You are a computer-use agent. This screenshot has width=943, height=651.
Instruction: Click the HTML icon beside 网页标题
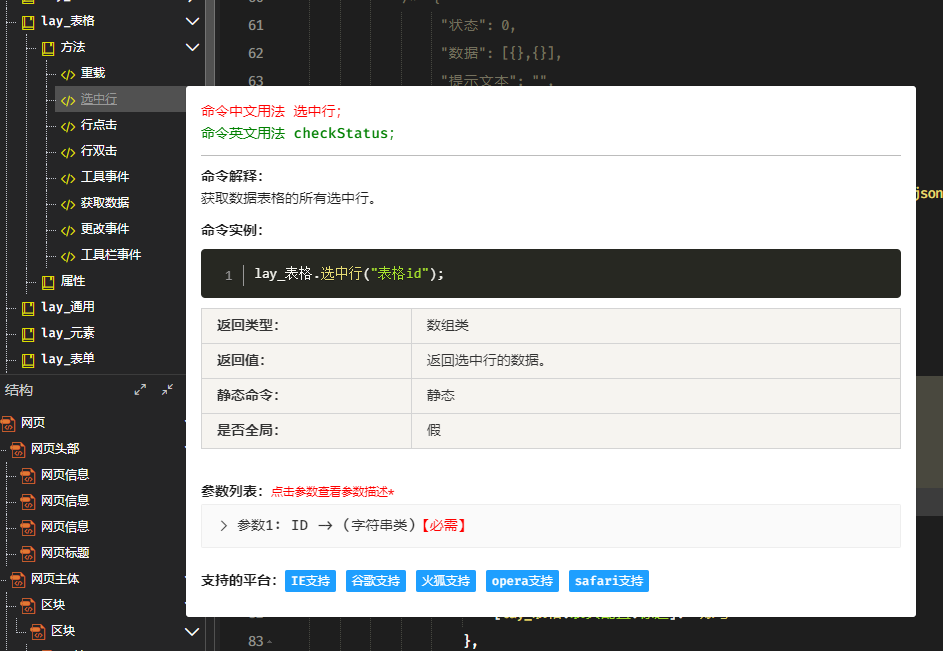[x=28, y=554]
